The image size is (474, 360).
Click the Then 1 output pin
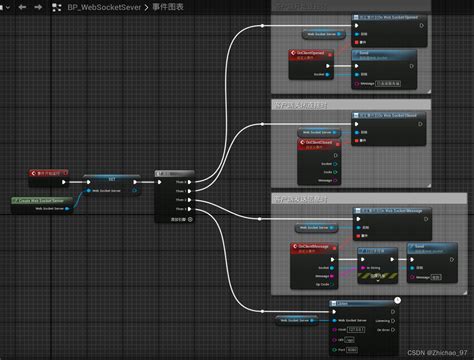click(189, 191)
